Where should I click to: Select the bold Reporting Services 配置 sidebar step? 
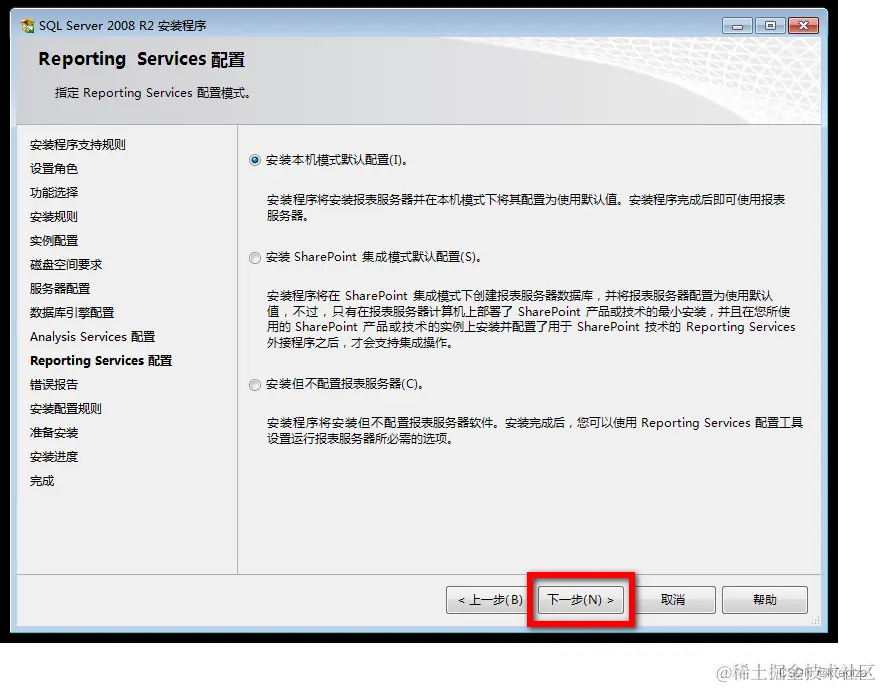coord(101,361)
